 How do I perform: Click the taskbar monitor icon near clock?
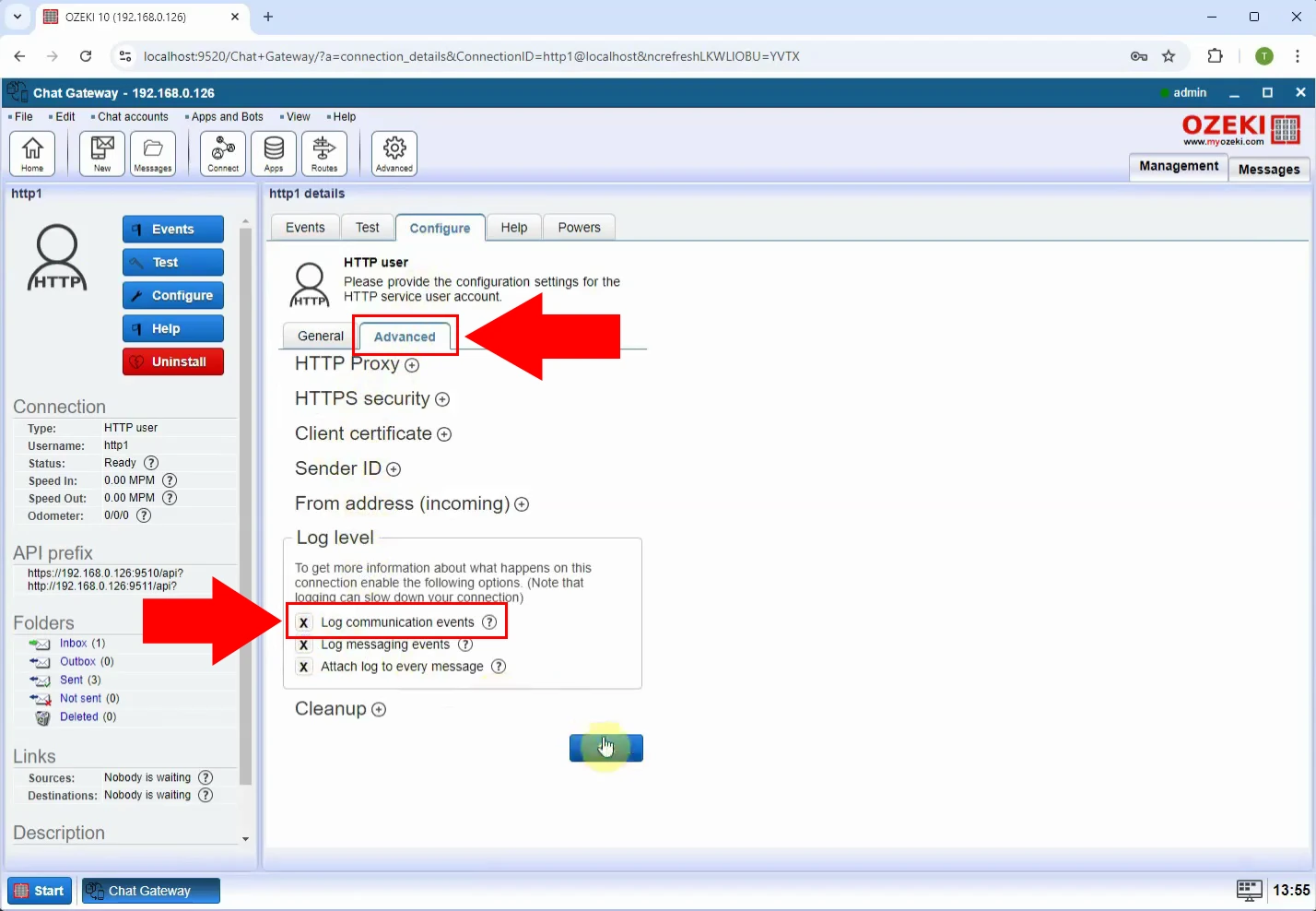pyautogui.click(x=1250, y=890)
